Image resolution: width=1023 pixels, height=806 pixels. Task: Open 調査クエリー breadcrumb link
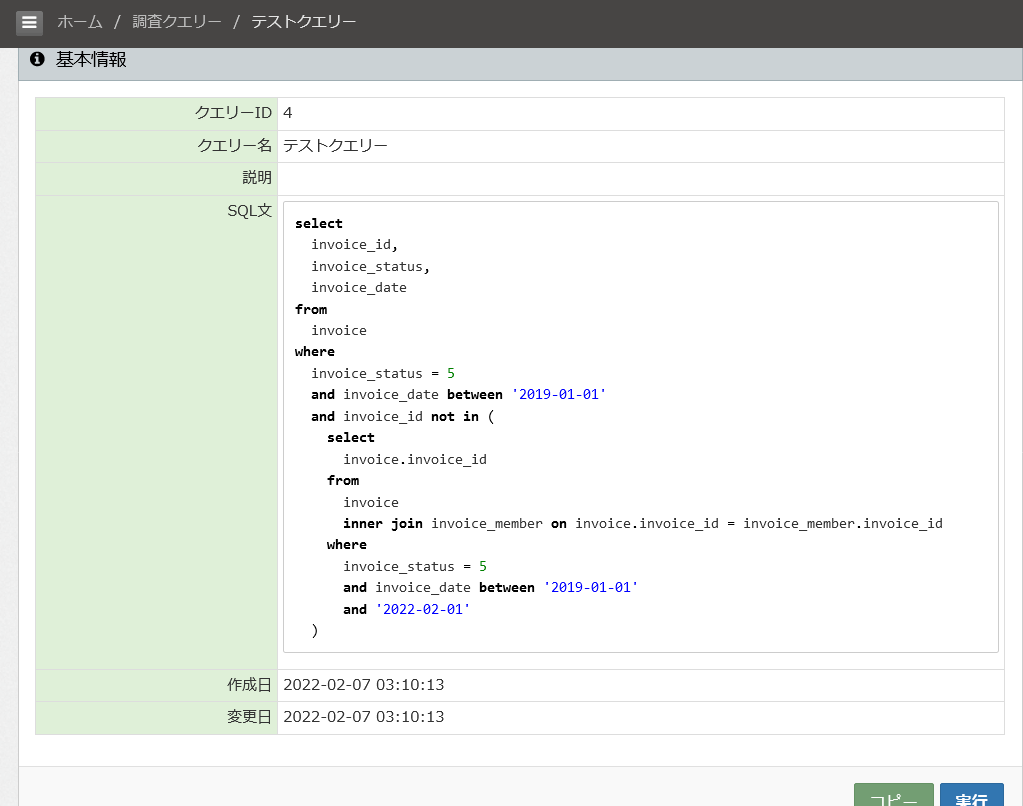pyautogui.click(x=177, y=22)
